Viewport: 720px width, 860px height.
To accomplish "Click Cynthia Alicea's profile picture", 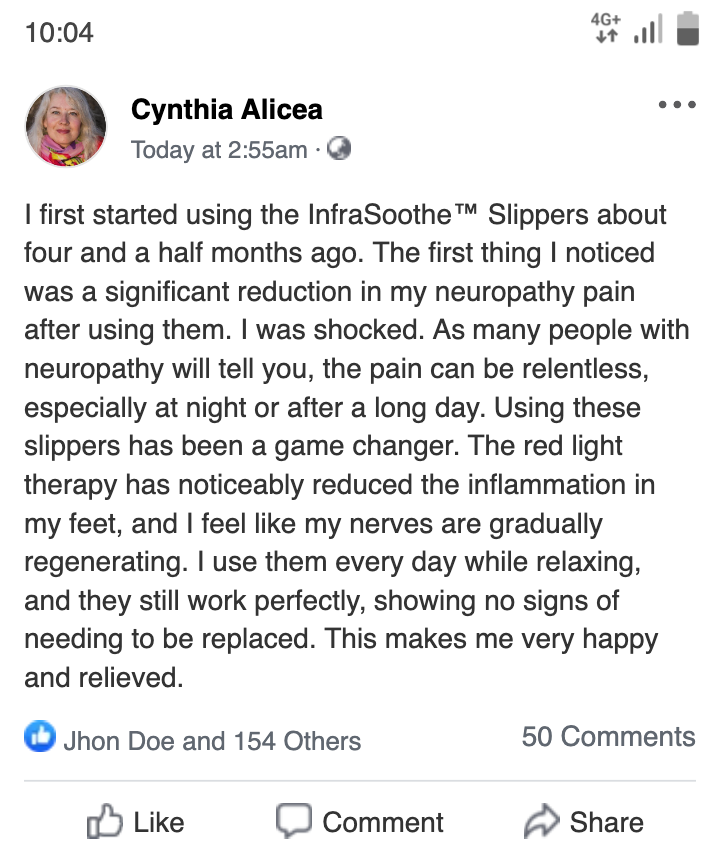I will click(65, 126).
